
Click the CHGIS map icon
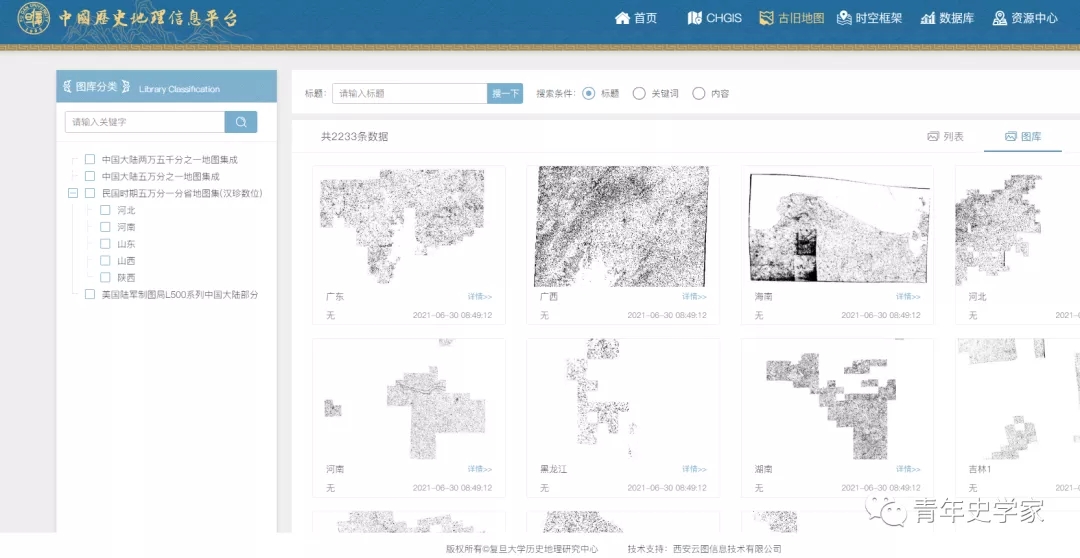694,18
